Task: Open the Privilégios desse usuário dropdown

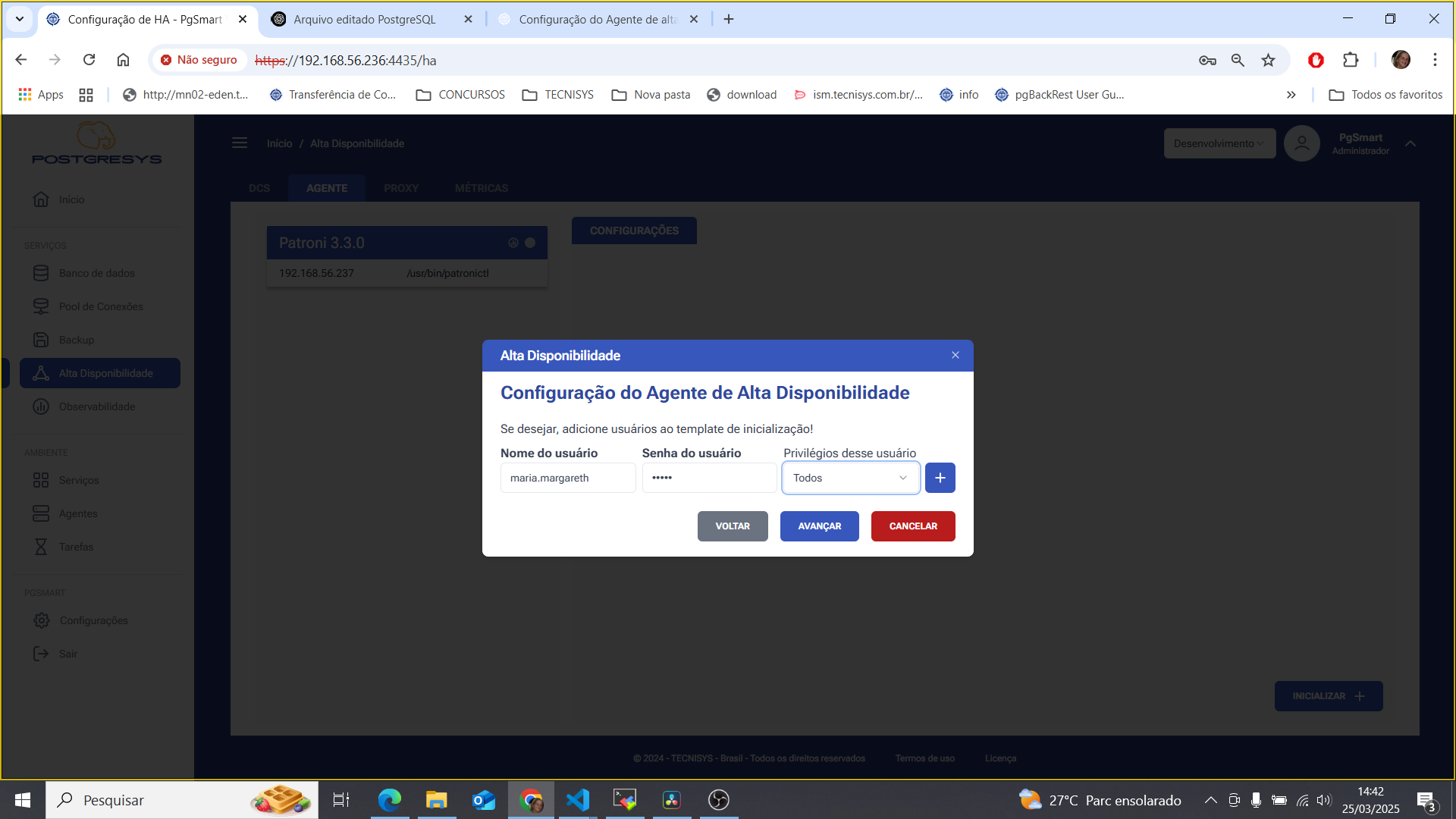Action: pyautogui.click(x=851, y=478)
